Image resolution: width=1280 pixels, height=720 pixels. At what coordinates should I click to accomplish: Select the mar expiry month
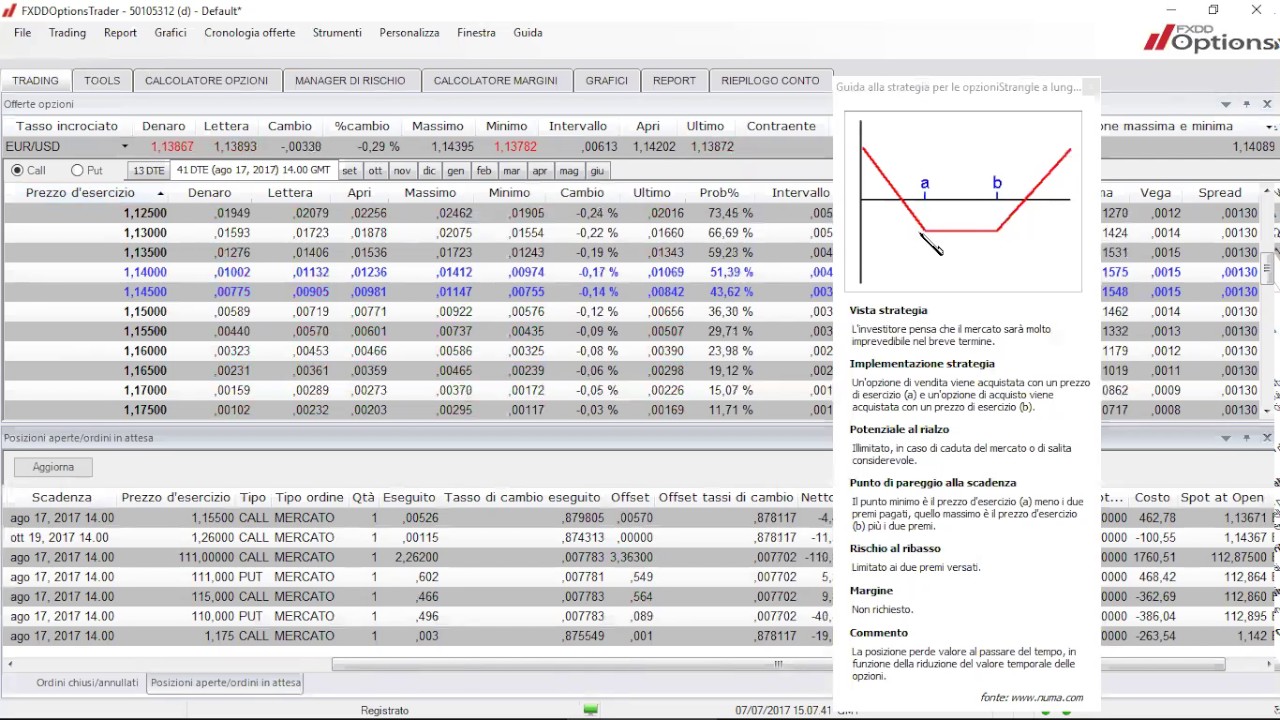coord(512,171)
